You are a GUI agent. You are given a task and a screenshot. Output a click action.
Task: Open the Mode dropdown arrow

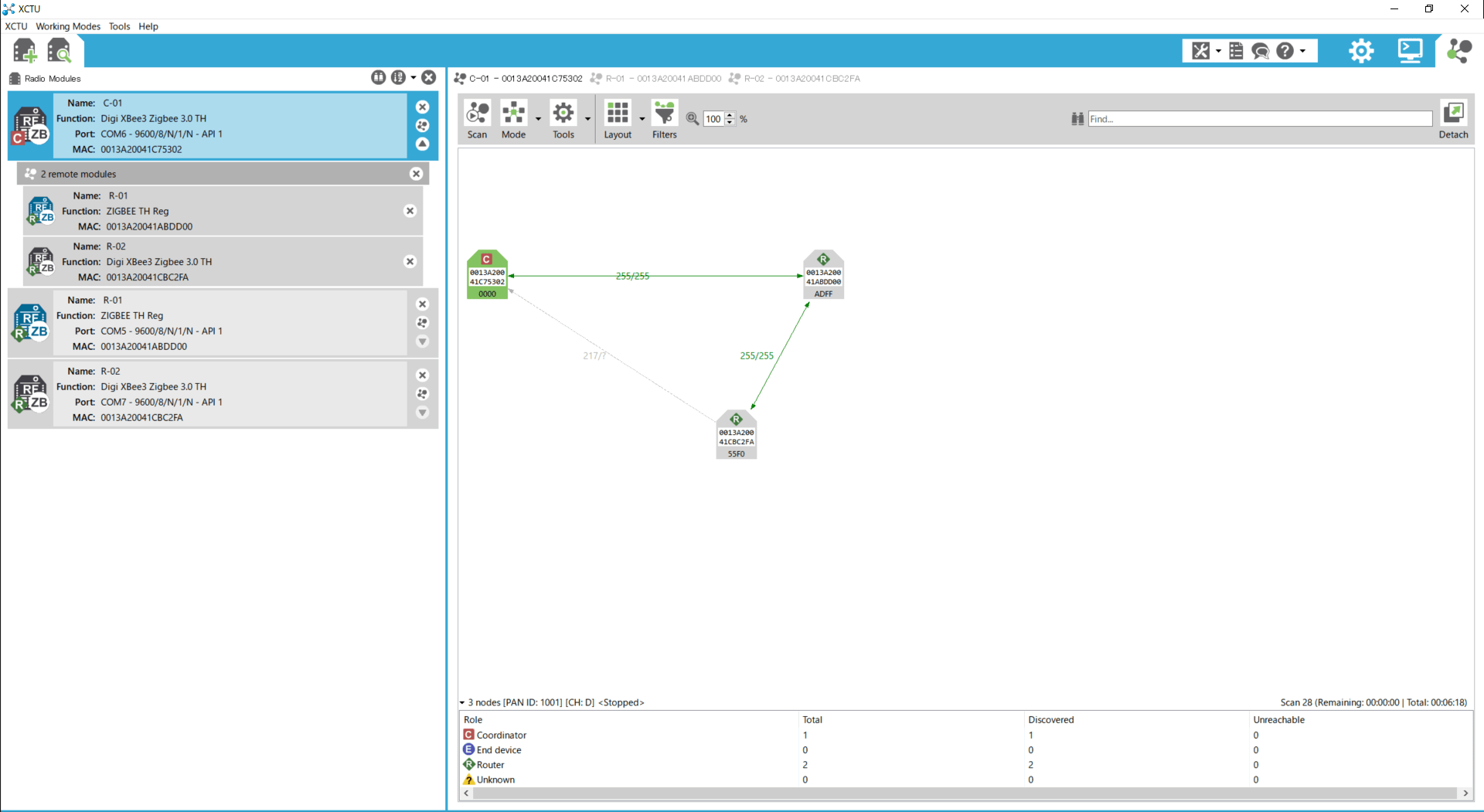coord(539,119)
